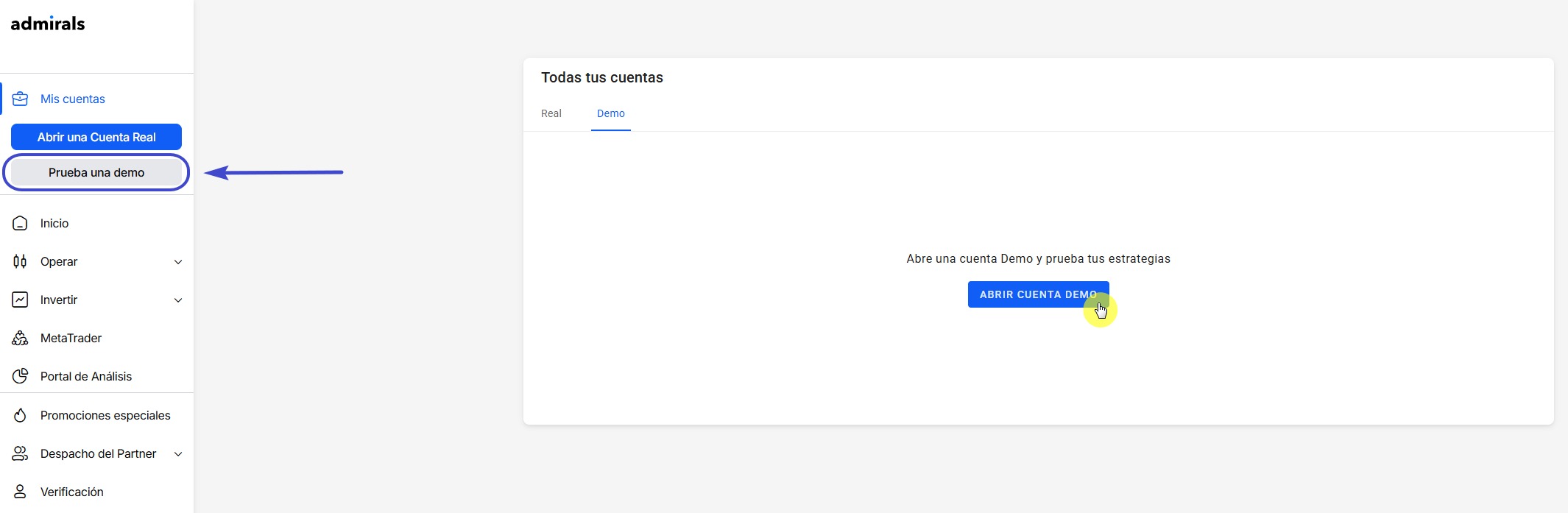Click the Despacho del Partner people icon

click(20, 453)
